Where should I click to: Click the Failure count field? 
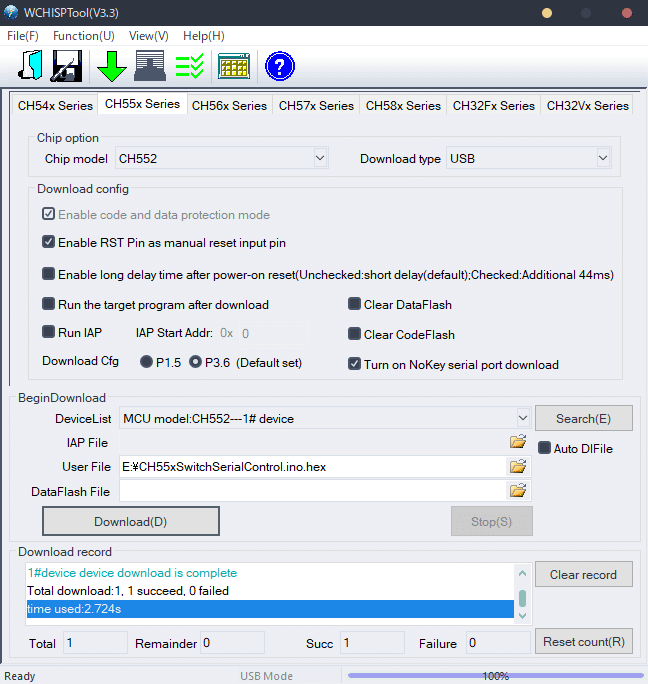click(x=498, y=643)
